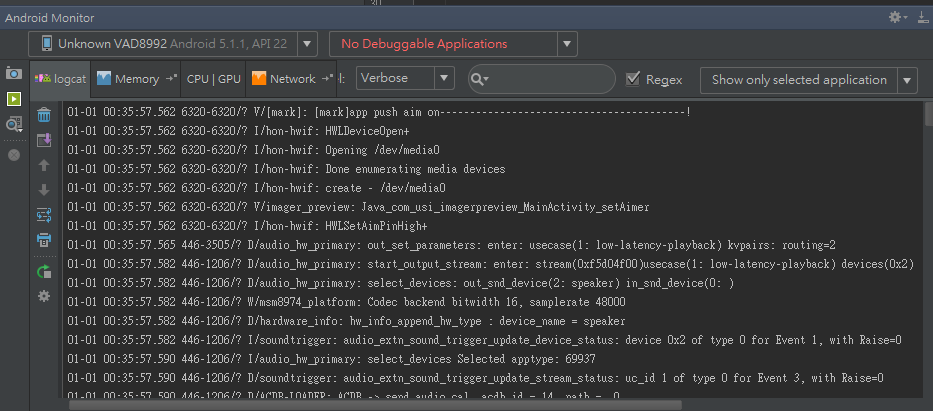
Task: Click the up arrow stack trace icon
Action: point(44,165)
